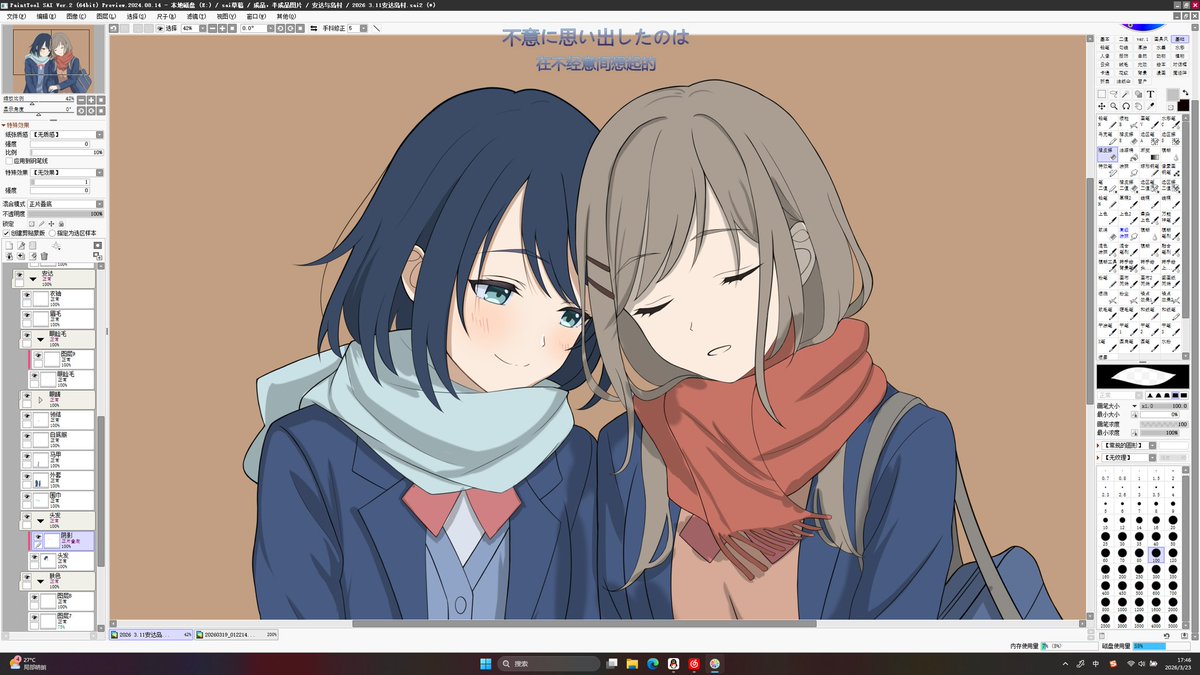Select the magic wand tool
The image size is (1200, 675).
[x=1126, y=94]
